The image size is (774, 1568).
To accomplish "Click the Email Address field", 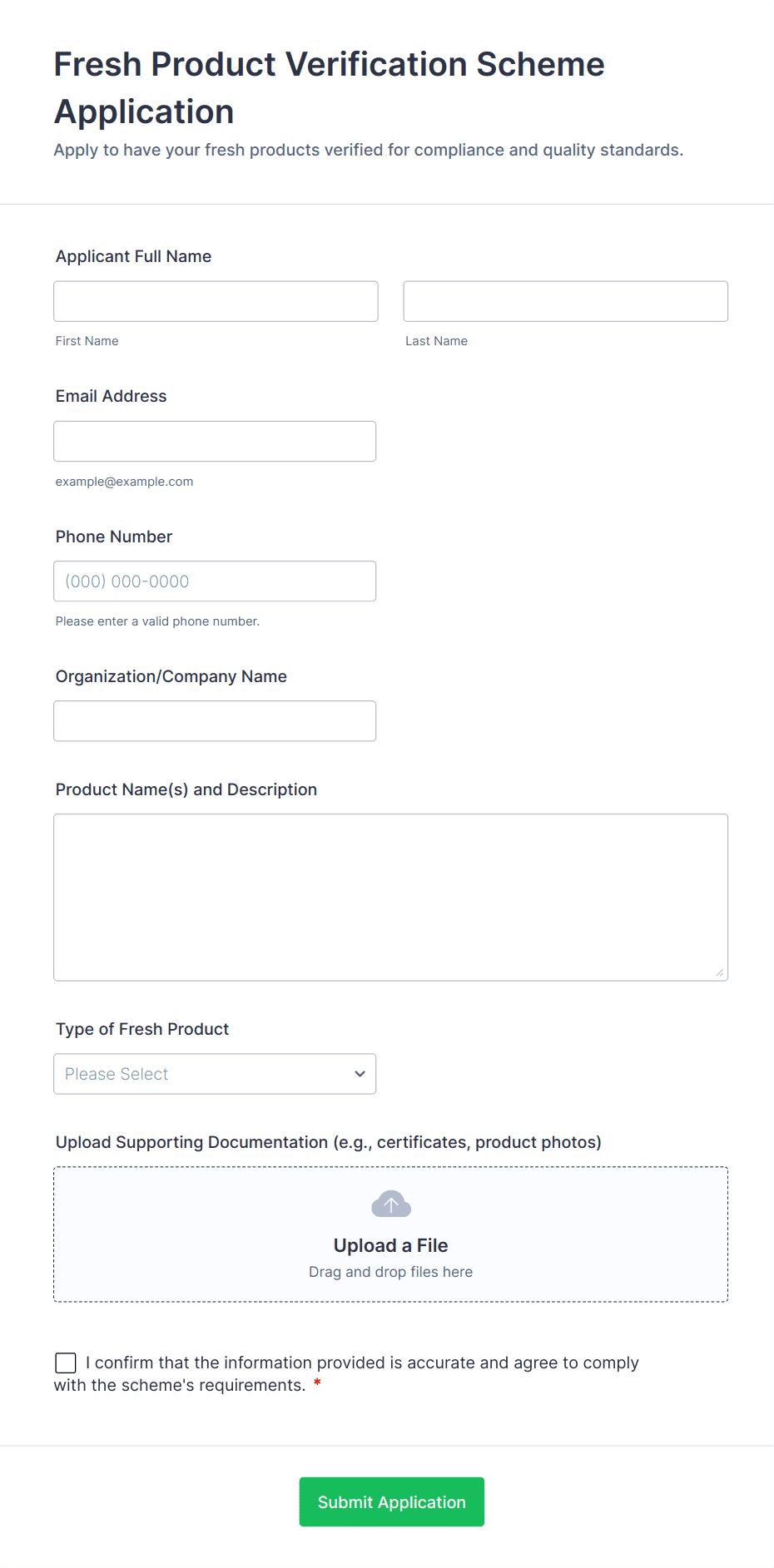I will click(x=215, y=441).
